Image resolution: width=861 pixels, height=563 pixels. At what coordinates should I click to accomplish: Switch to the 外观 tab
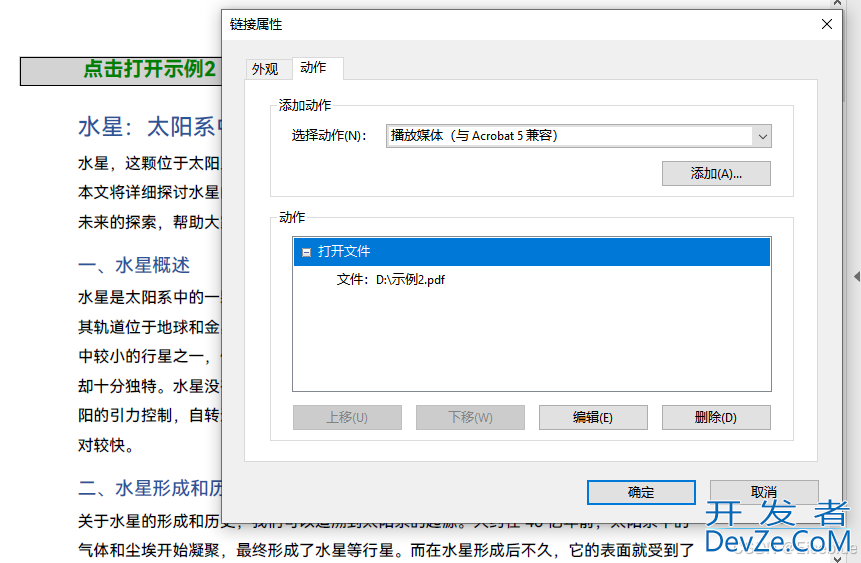[x=265, y=69]
